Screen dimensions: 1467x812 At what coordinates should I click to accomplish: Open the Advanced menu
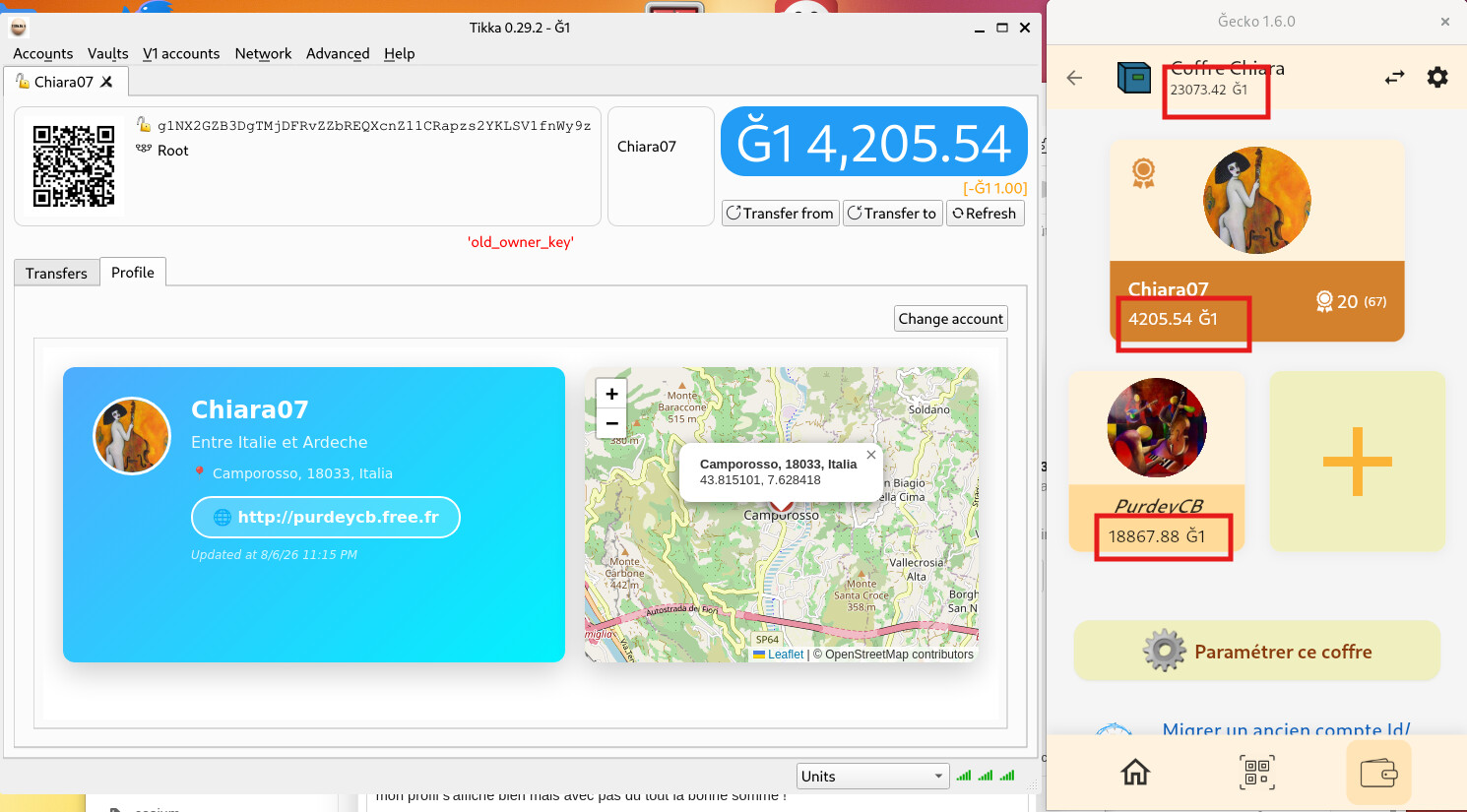pyautogui.click(x=338, y=53)
